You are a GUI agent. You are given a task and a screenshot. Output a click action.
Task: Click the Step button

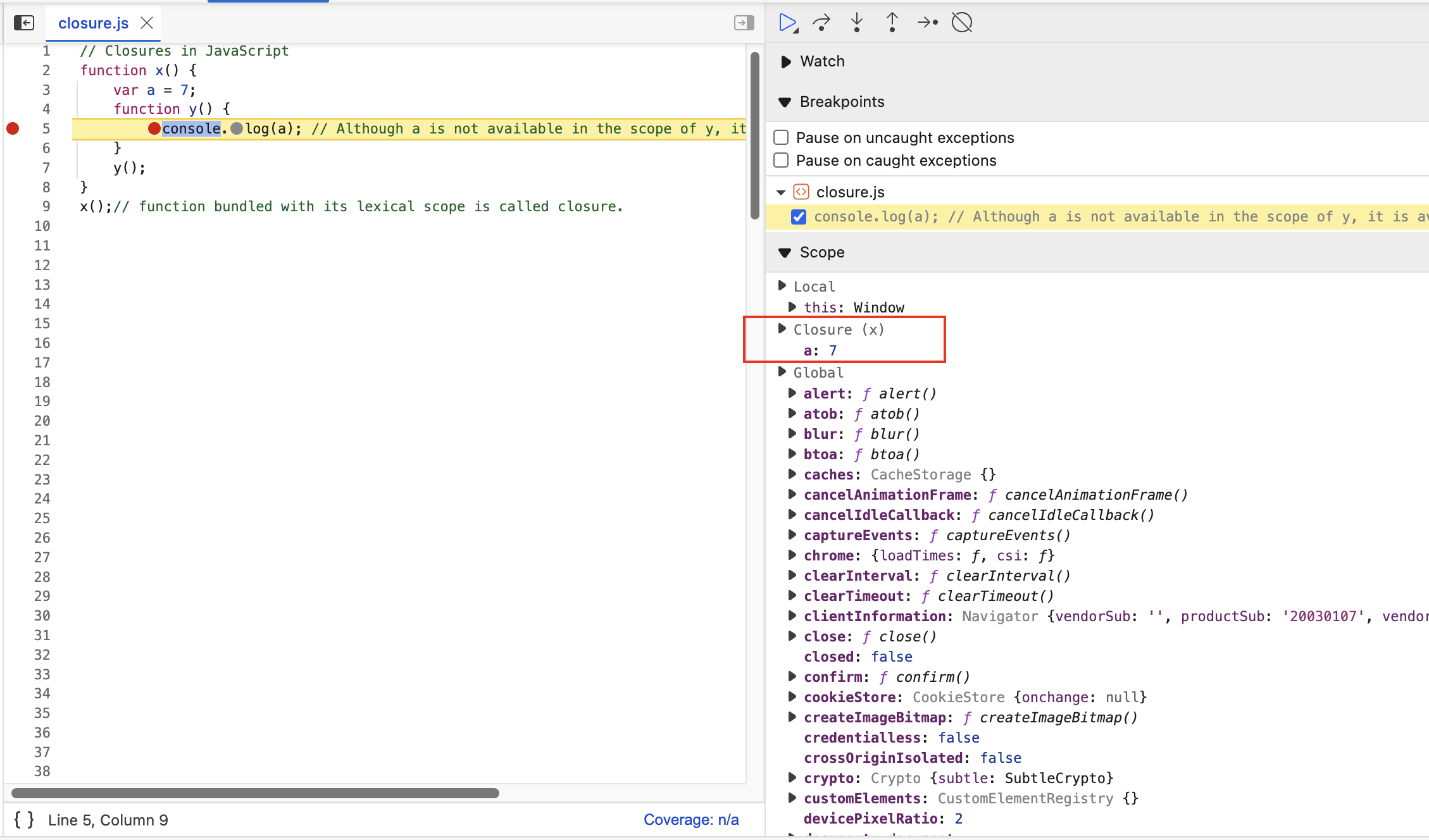pyautogui.click(x=927, y=23)
